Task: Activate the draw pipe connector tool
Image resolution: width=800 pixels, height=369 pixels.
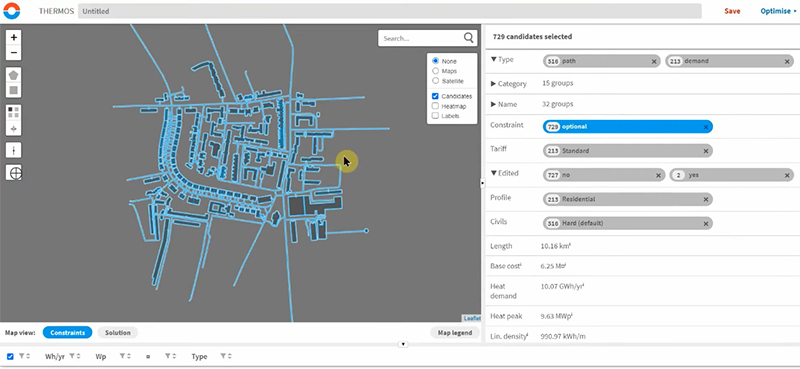Action: [x=14, y=150]
